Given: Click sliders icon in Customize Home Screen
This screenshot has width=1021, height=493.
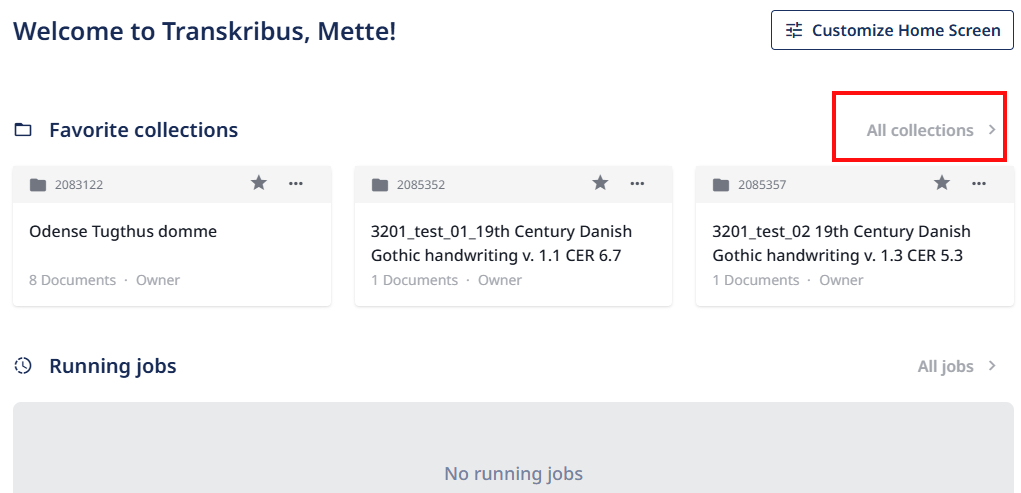Looking at the screenshot, I should pos(794,30).
